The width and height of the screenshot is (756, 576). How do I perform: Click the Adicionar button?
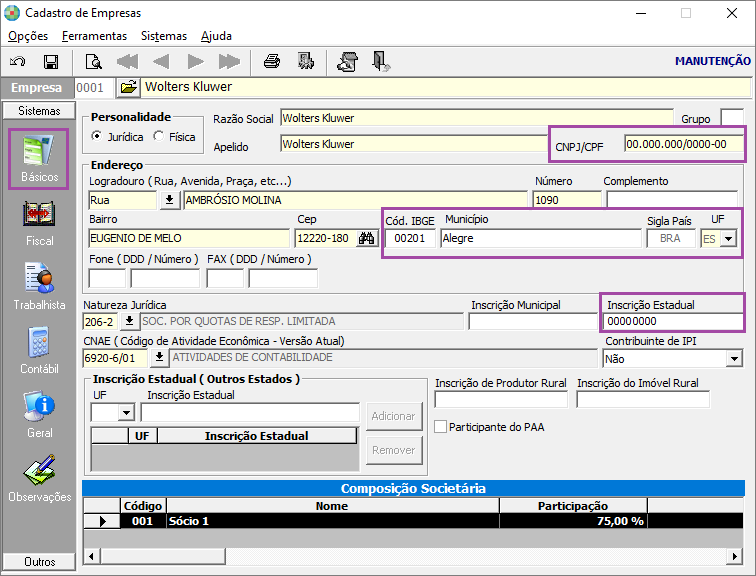tap(393, 416)
